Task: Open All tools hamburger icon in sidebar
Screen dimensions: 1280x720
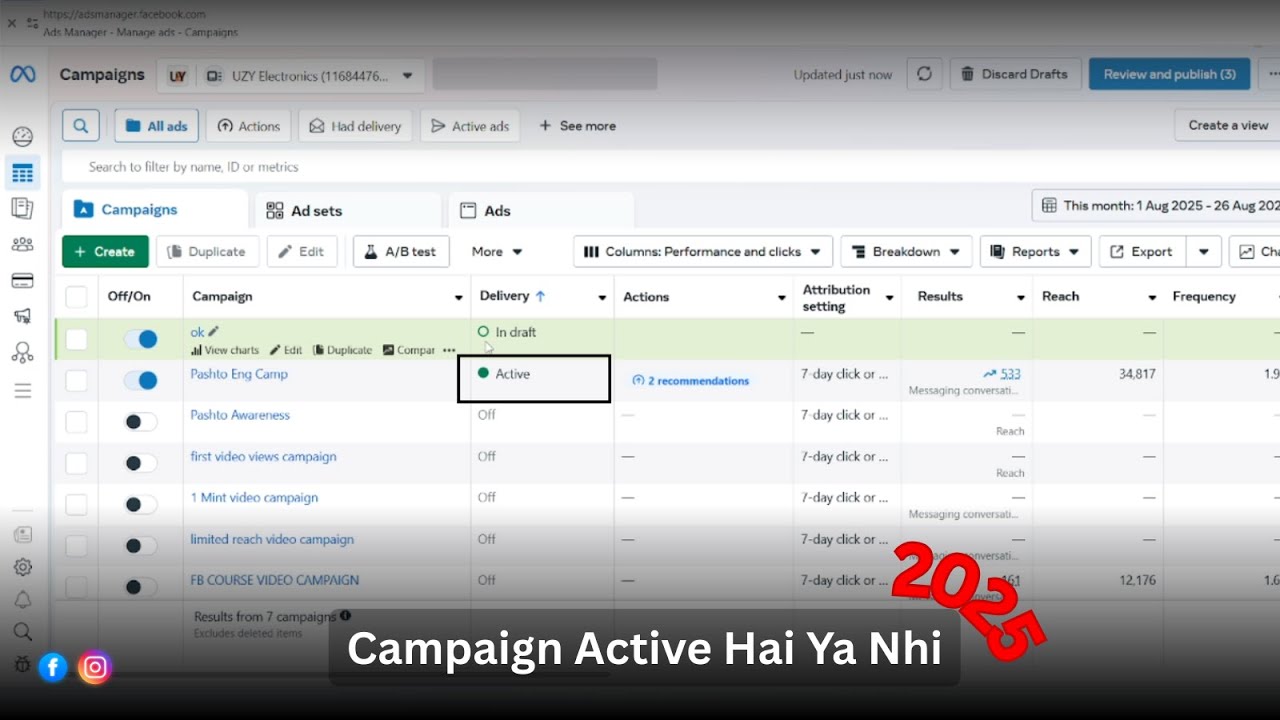Action: point(22,390)
